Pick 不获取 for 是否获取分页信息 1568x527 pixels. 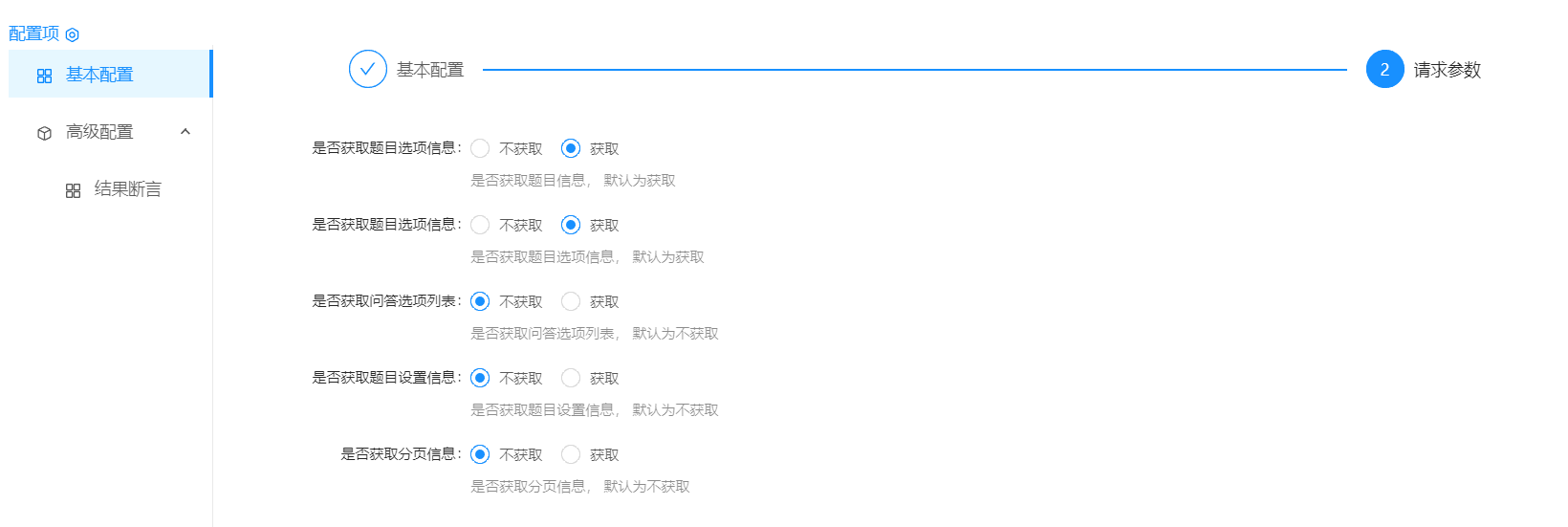(480, 454)
